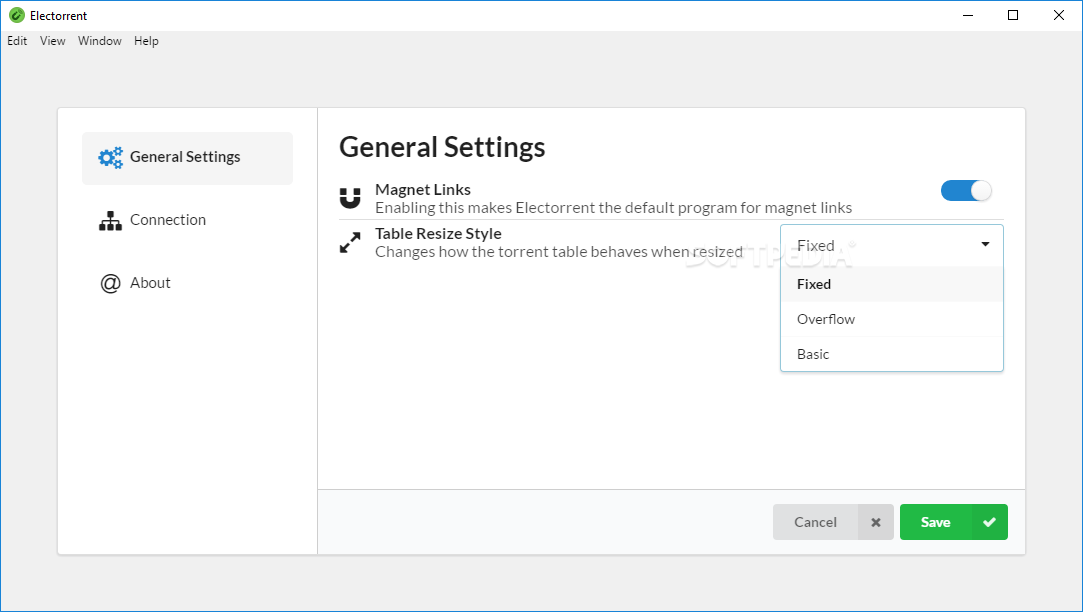The image size is (1083, 612).
Task: Click the checkmark icon on Save button
Action: [x=989, y=522]
